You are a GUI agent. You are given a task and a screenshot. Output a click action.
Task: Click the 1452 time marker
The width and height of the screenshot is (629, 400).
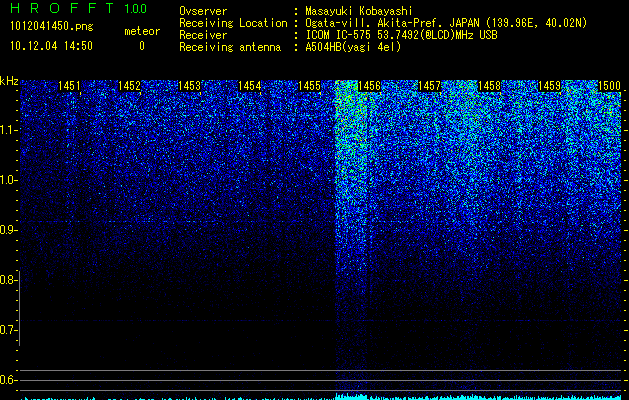point(130,86)
